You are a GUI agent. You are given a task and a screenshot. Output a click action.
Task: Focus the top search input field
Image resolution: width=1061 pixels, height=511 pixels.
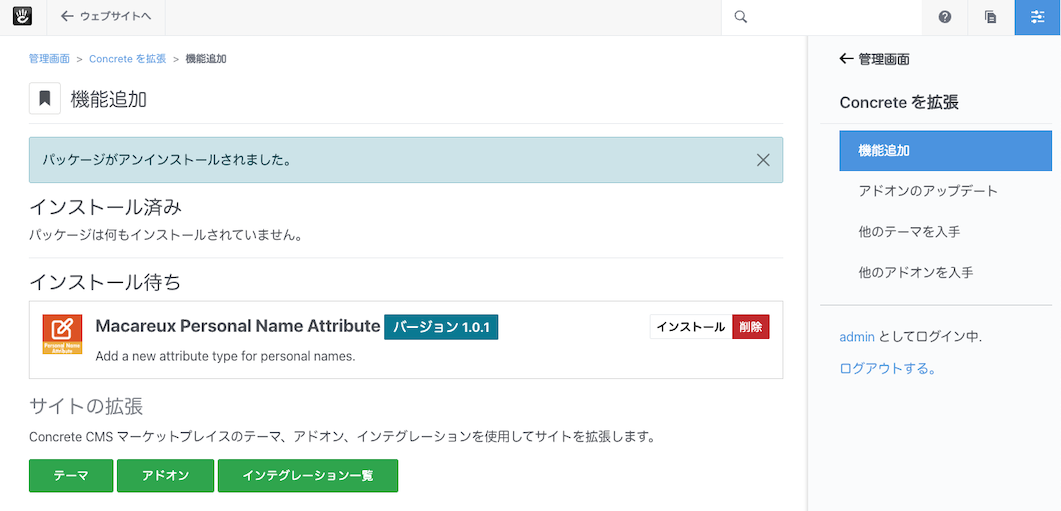[821, 17]
